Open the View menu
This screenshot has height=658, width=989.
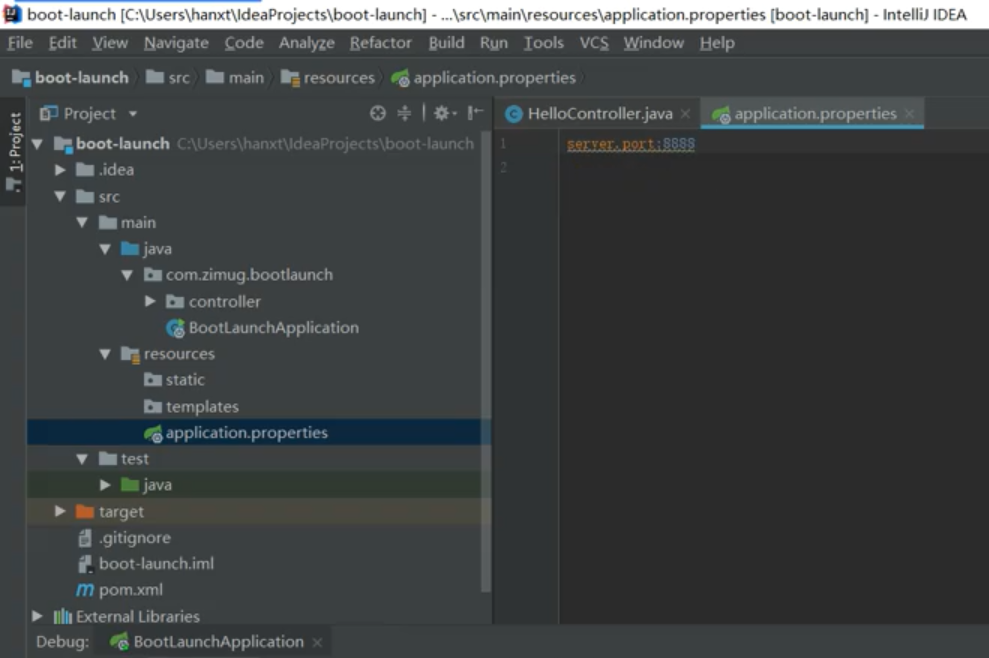tap(110, 43)
